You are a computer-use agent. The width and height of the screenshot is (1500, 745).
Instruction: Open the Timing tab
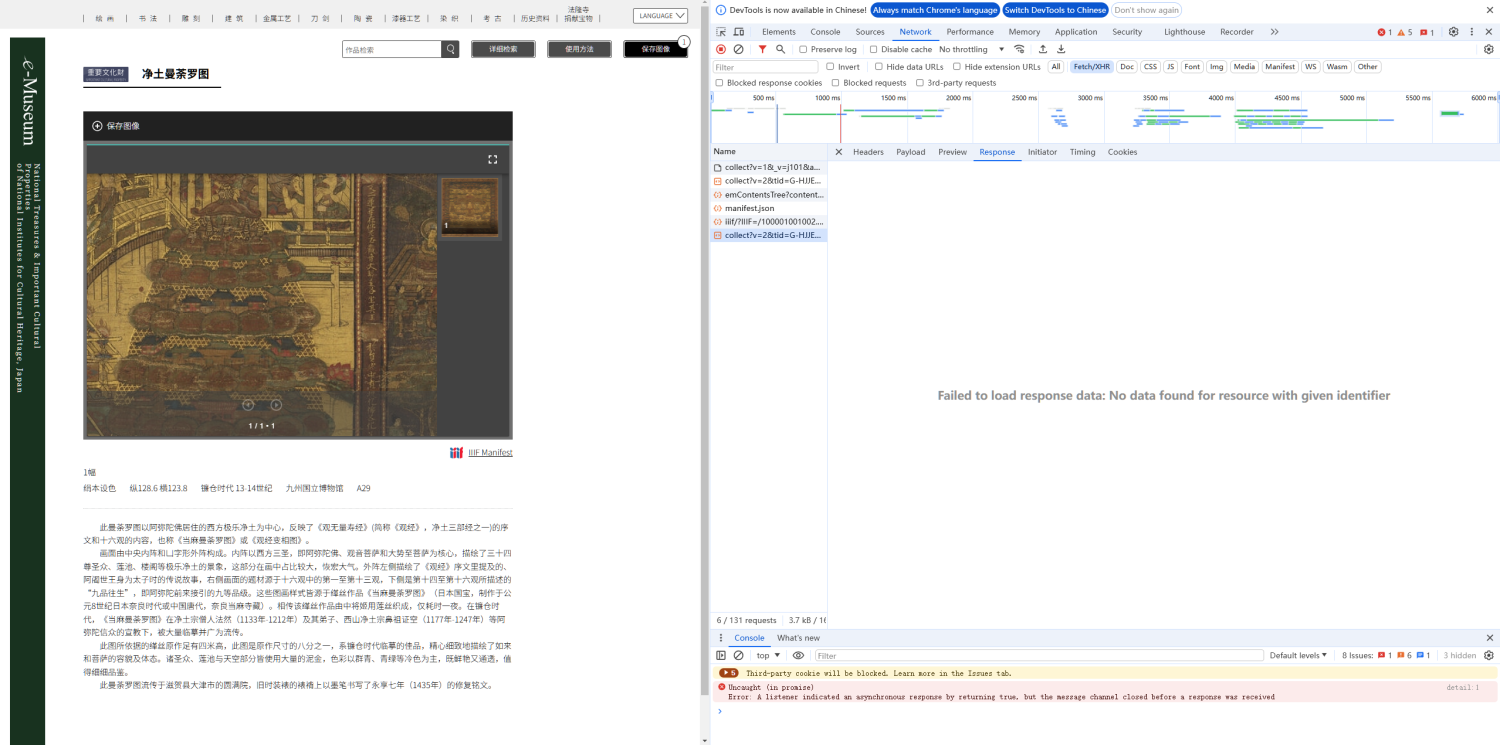coord(1082,152)
